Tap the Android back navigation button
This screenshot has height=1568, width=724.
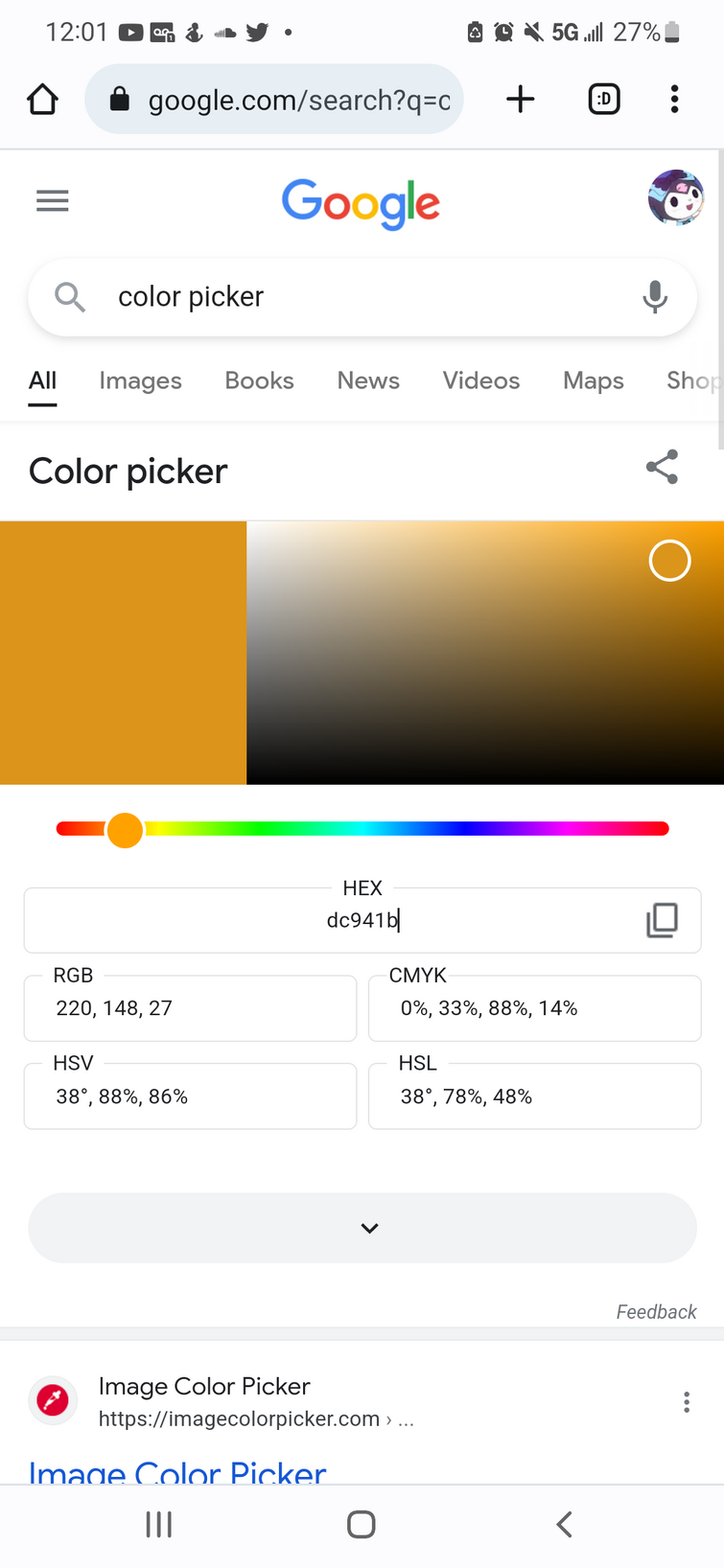click(x=564, y=1525)
